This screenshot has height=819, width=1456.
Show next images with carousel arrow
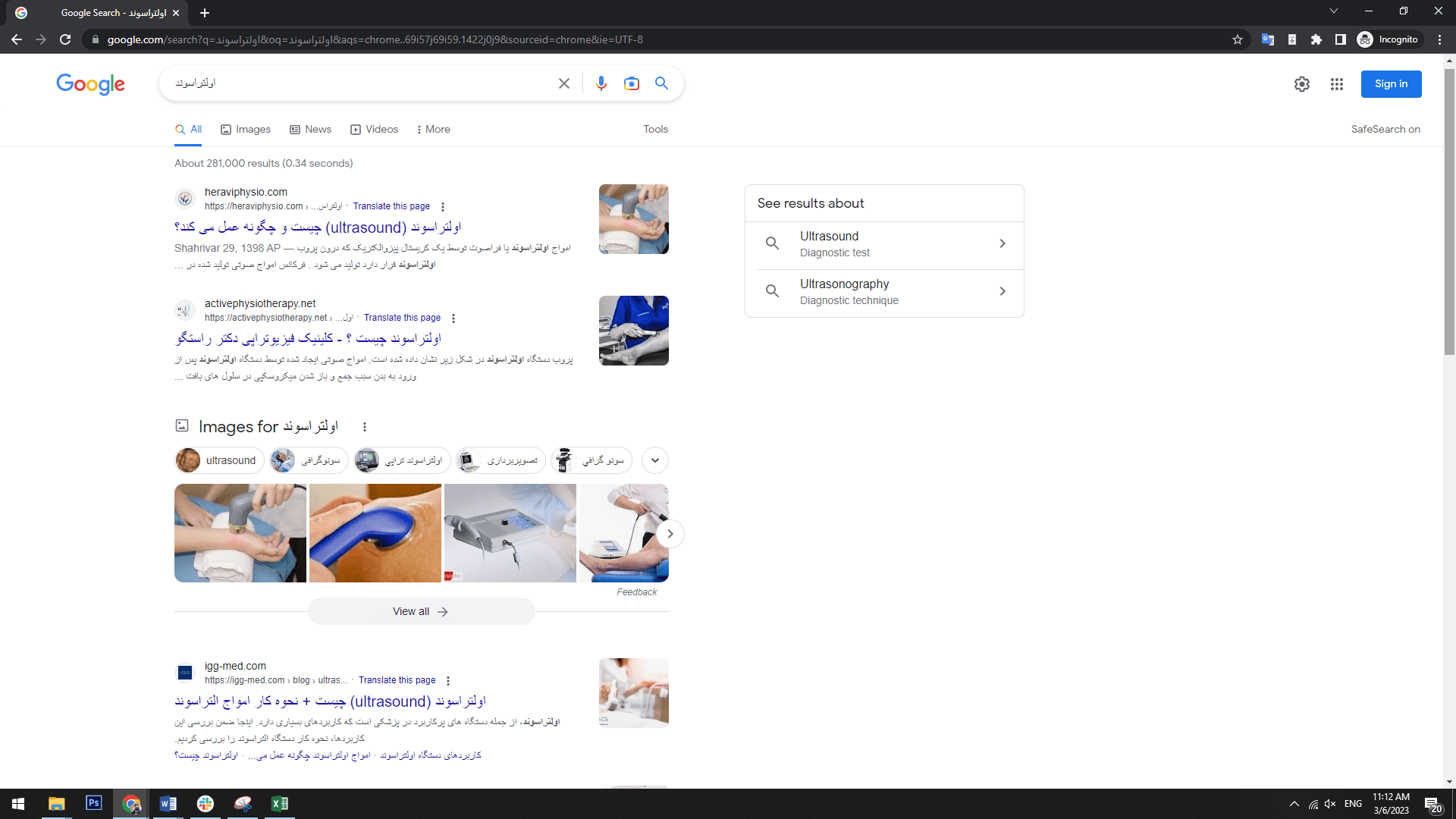click(x=670, y=534)
